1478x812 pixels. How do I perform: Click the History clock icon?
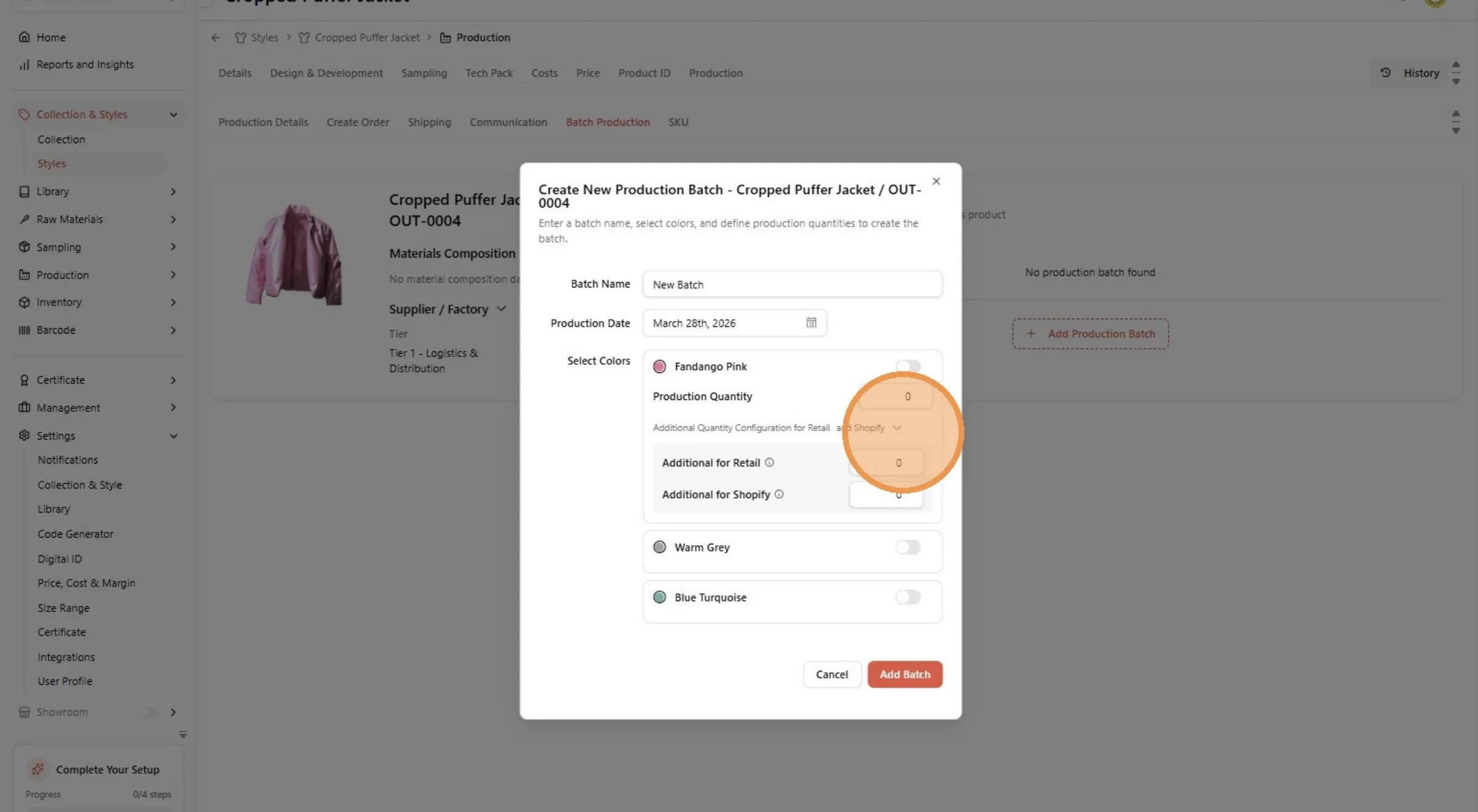pos(1386,73)
